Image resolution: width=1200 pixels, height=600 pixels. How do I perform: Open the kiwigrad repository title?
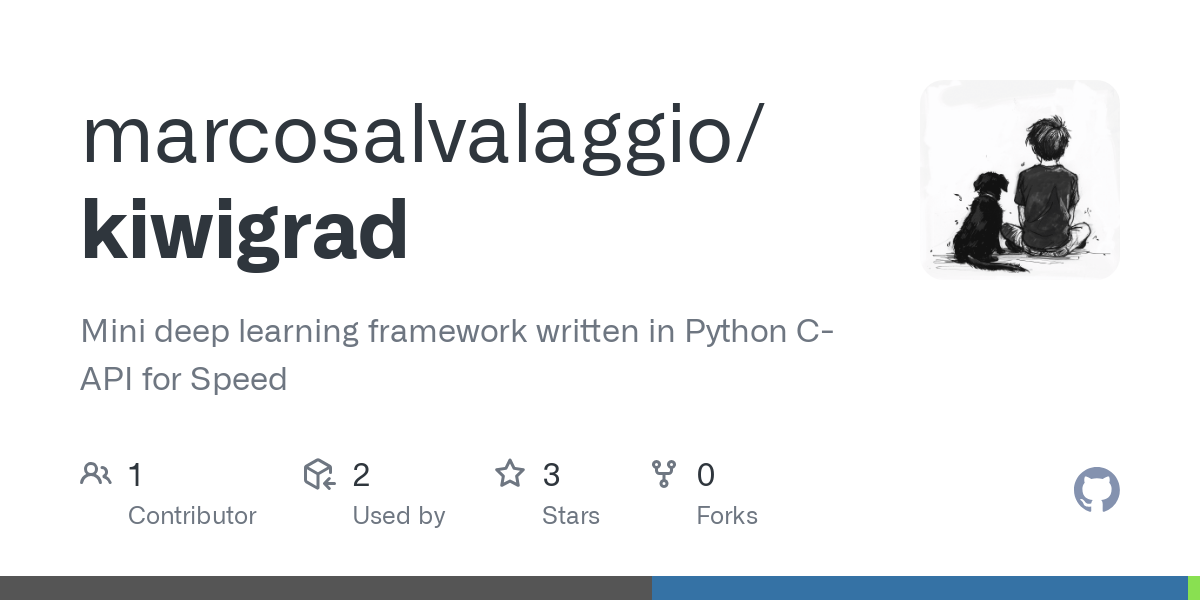(244, 229)
